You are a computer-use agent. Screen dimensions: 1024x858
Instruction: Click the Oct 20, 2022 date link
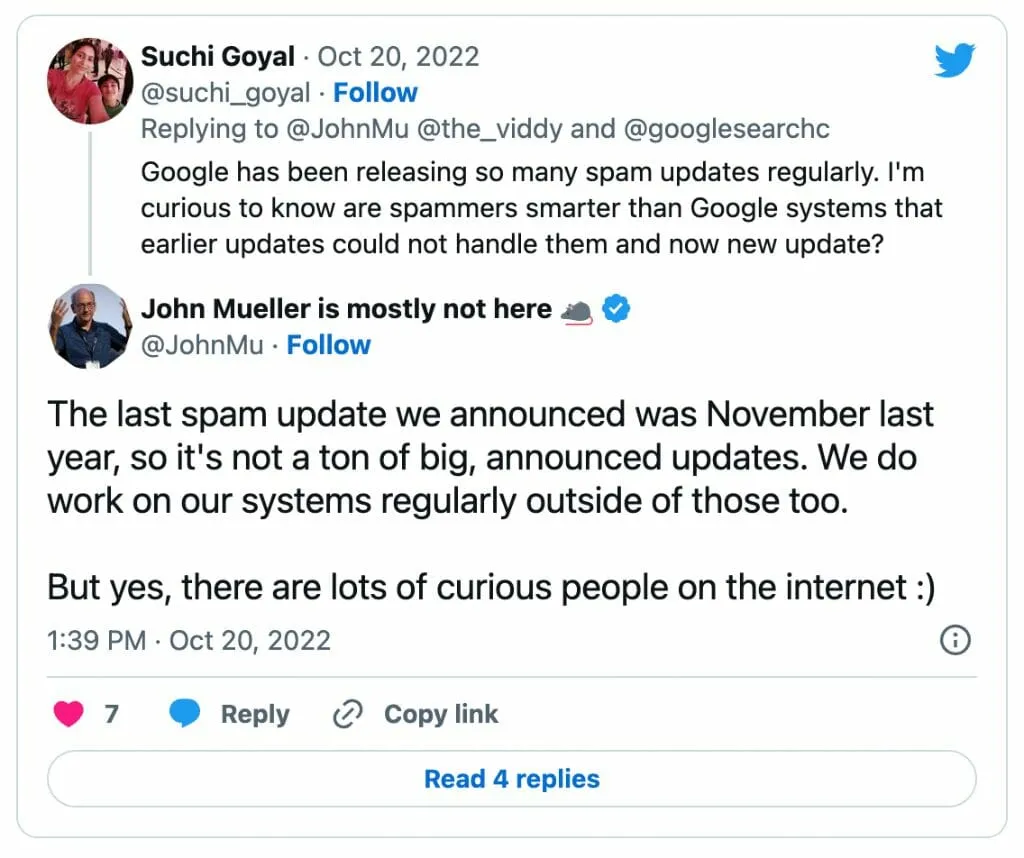coord(398,57)
